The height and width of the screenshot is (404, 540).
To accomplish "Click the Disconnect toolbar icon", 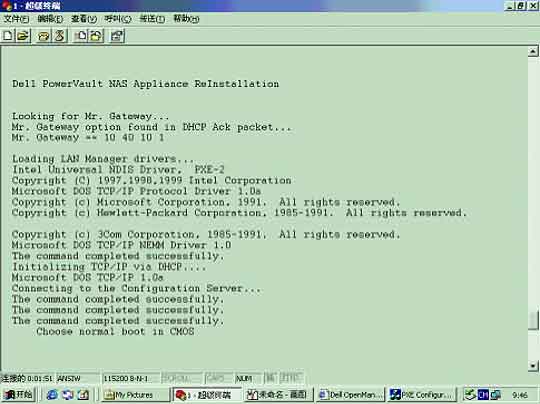I will point(59,35).
